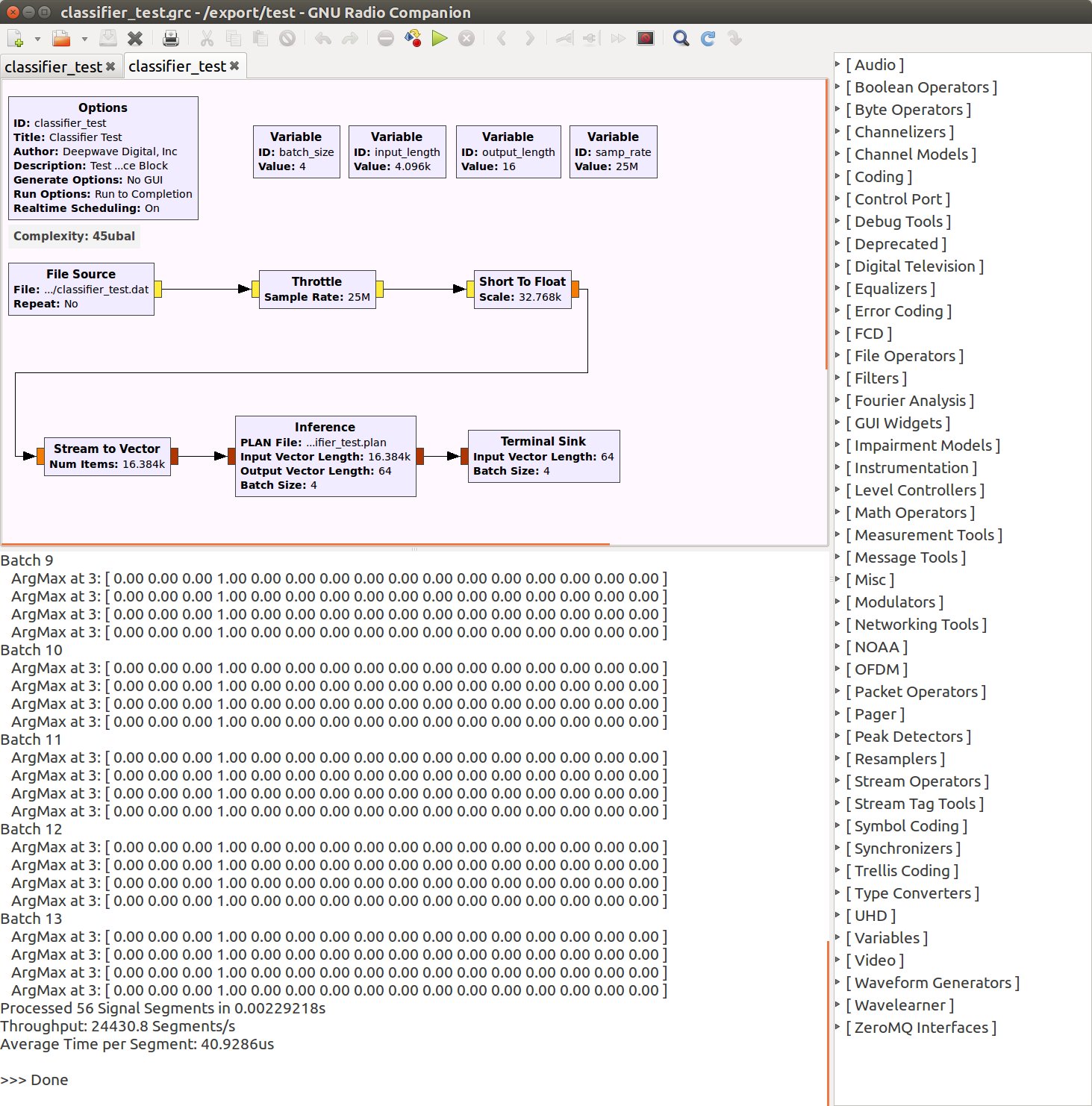
Task: Select the Stream to Vector block
Action: click(107, 456)
